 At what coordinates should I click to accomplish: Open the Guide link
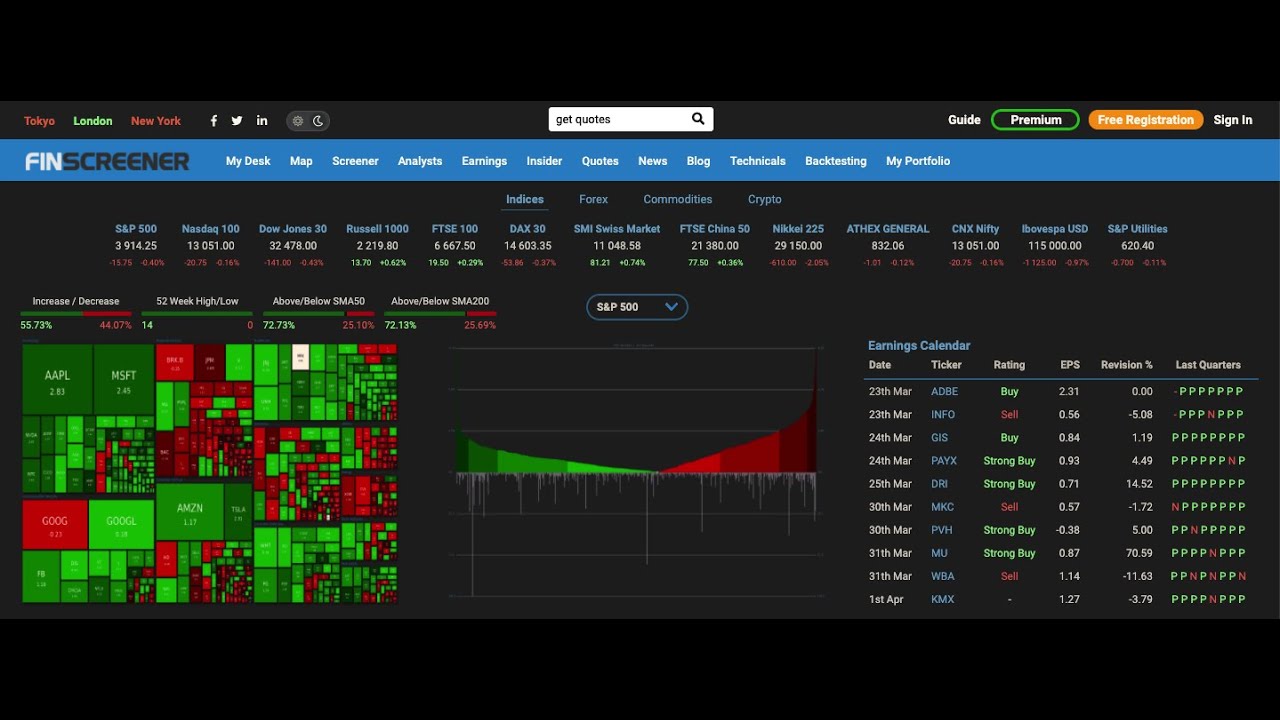pyautogui.click(x=964, y=120)
